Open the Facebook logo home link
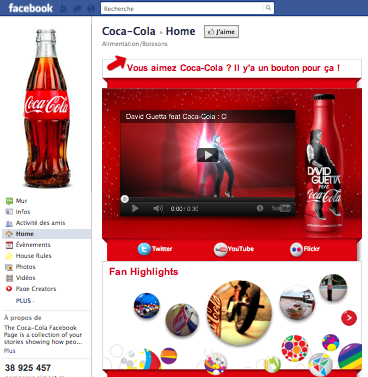The width and height of the screenshot is (368, 377). pos(30,8)
